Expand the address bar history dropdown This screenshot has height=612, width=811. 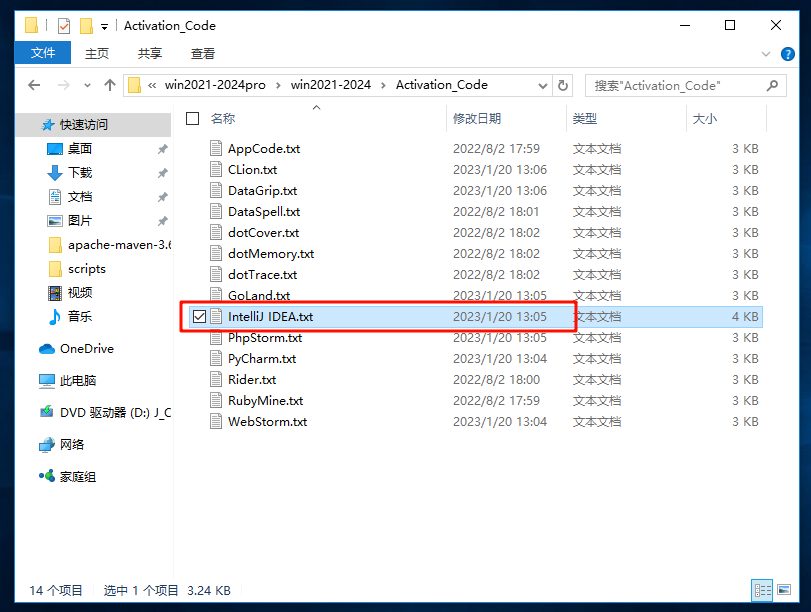[x=543, y=85]
